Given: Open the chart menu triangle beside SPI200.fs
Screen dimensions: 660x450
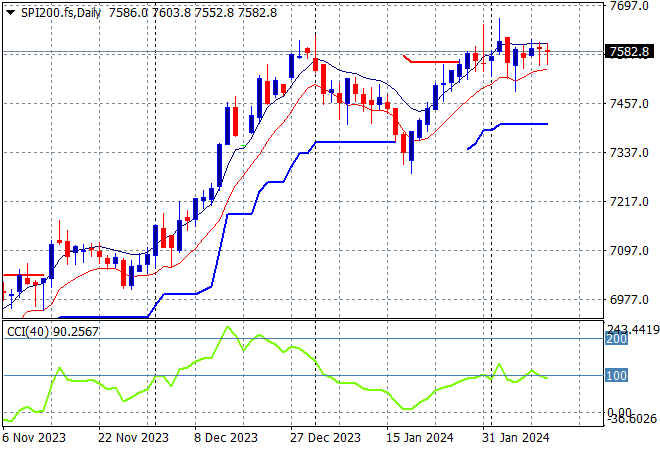Looking at the screenshot, I should click(x=11, y=13).
